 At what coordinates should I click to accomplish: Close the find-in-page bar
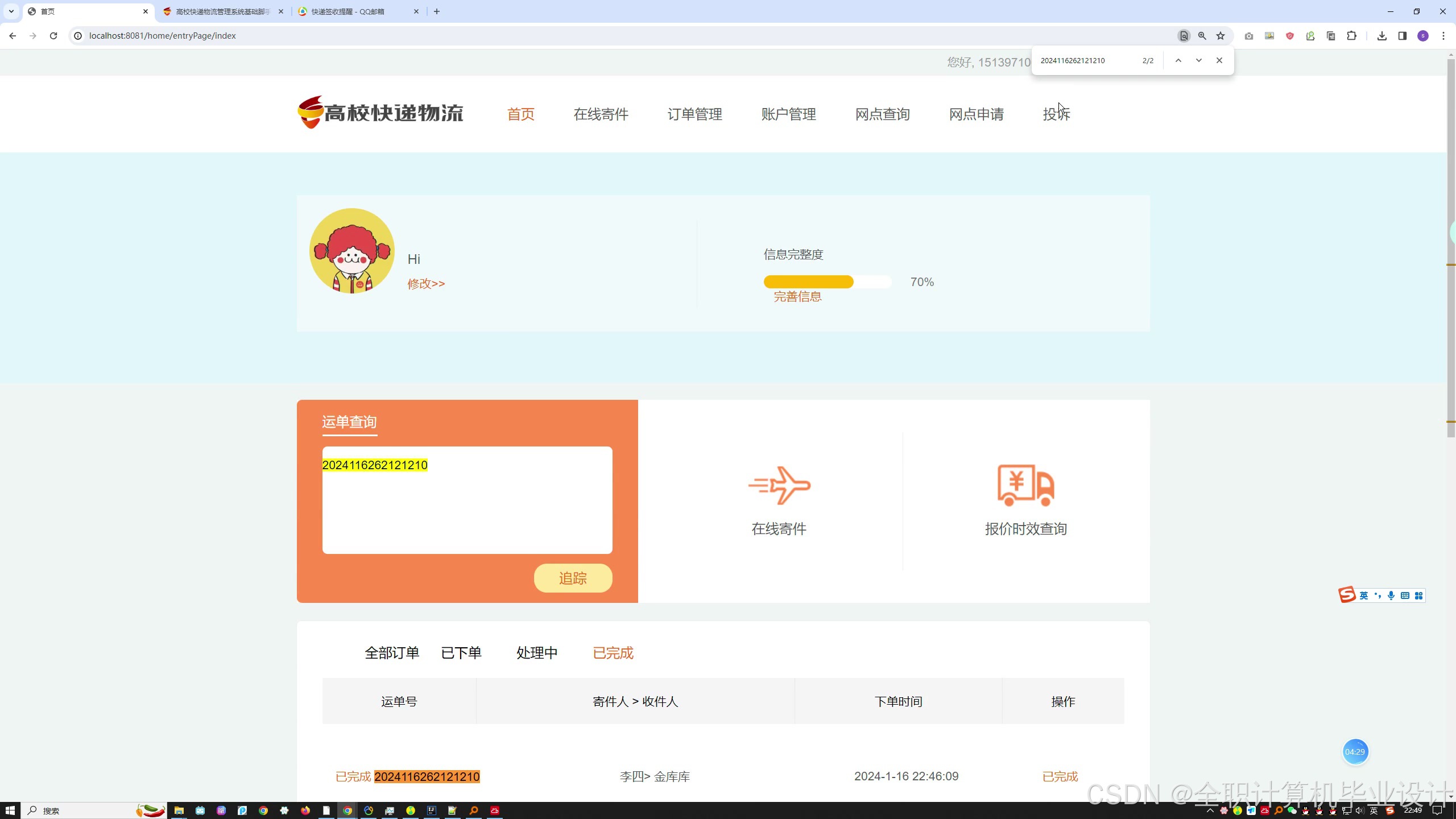click(x=1219, y=60)
